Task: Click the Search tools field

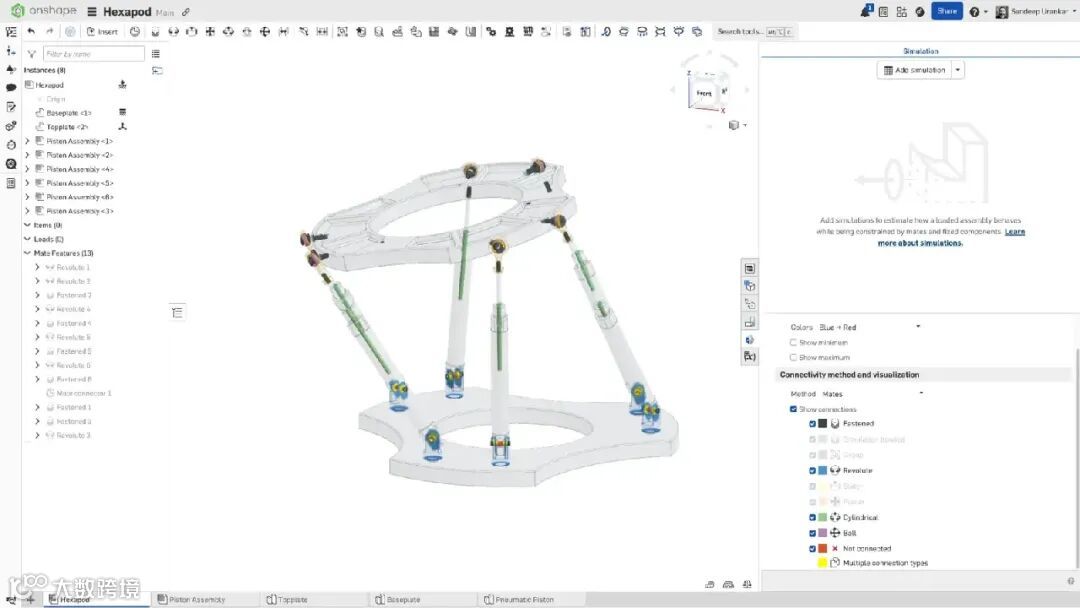Action: 754,32
